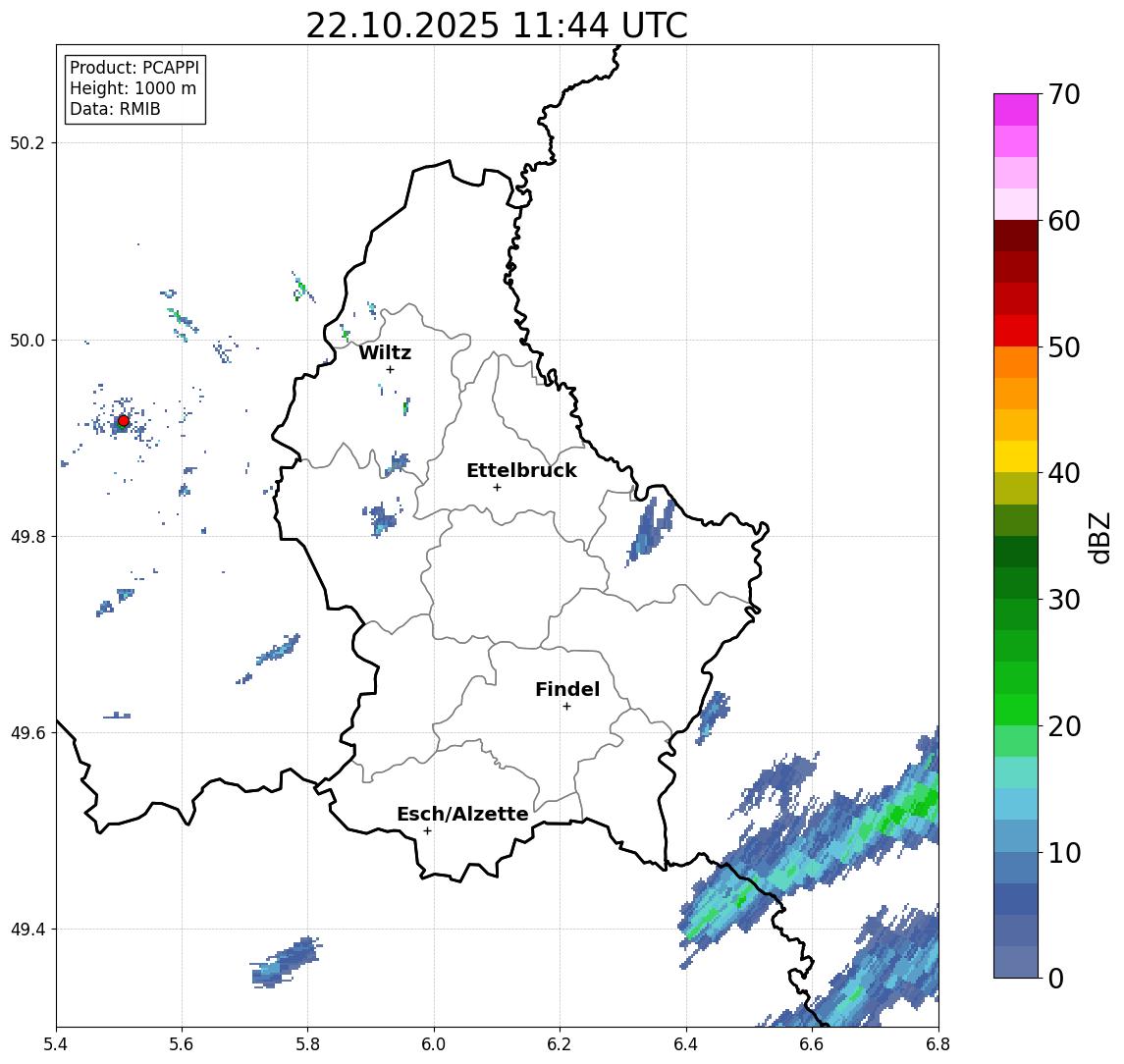
Task: Click the latitude tick label 49.4
Action: 27,930
